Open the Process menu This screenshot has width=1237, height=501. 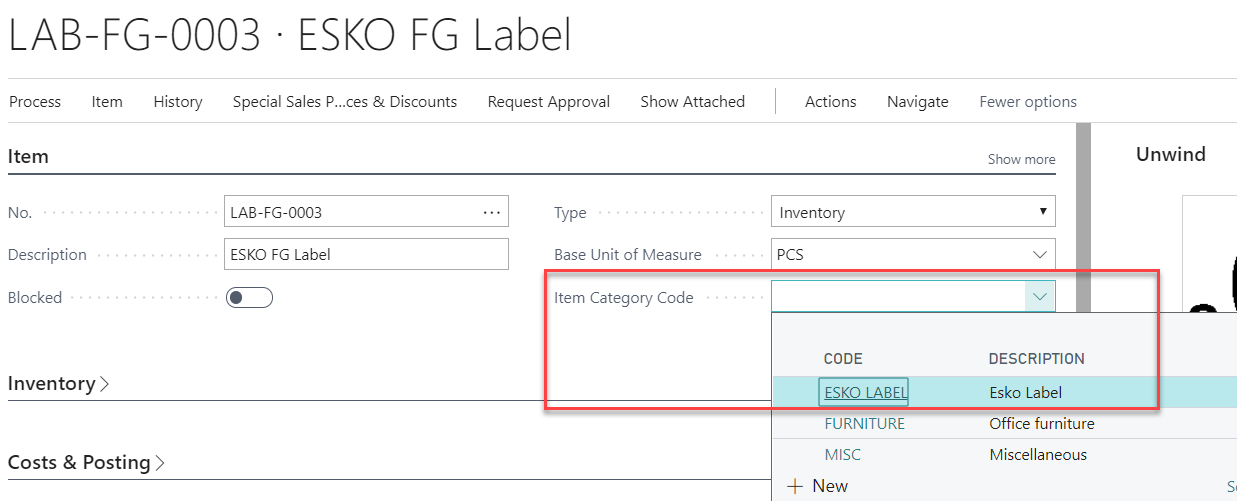(x=35, y=102)
